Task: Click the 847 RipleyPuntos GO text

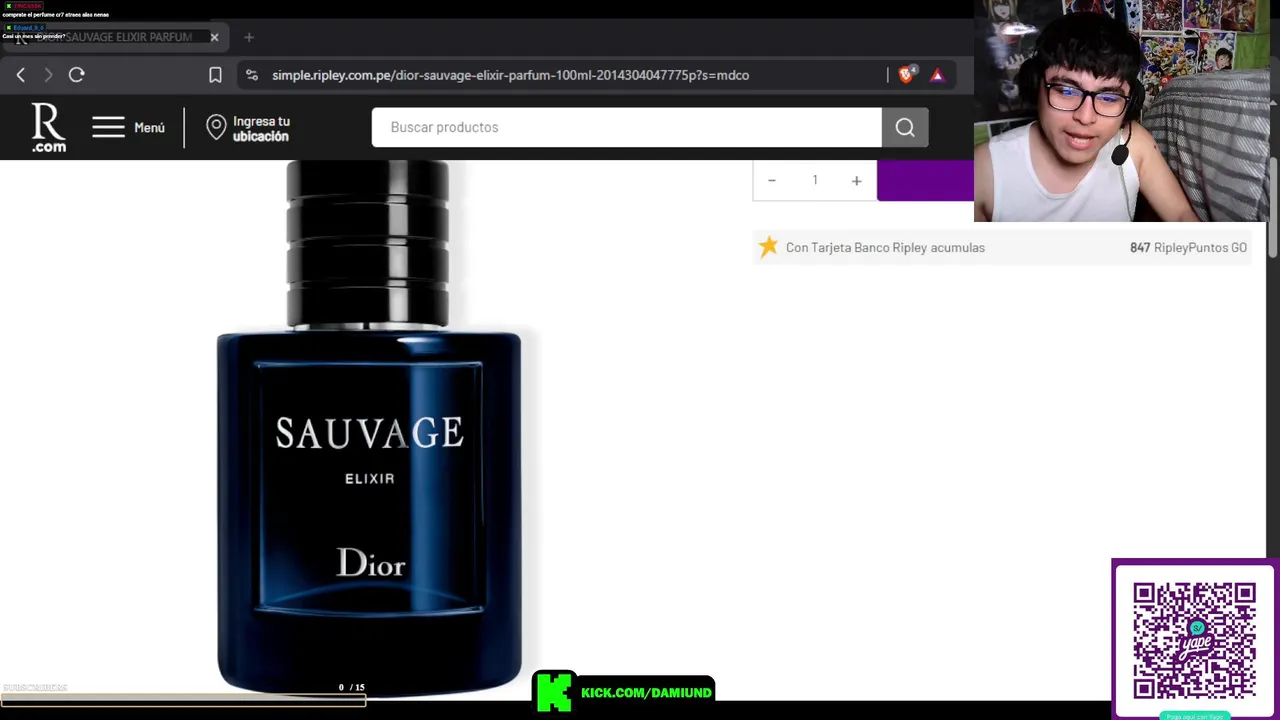Action: 1188,247
